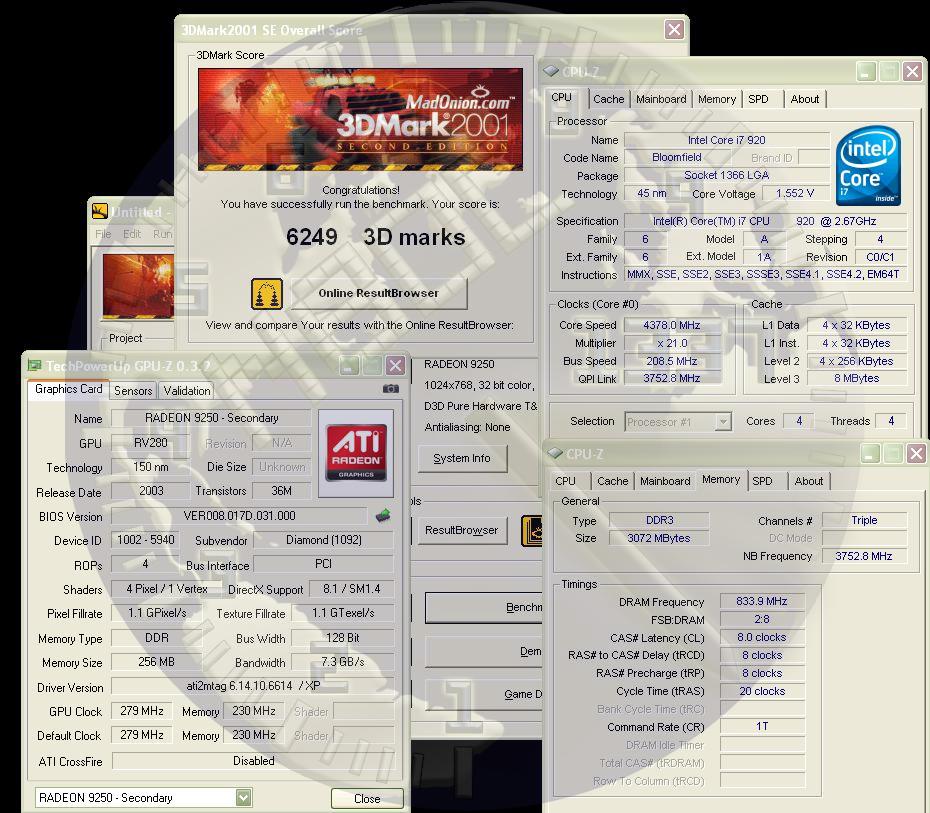Click the Bus Speed value 208.5 MHz

point(672,361)
